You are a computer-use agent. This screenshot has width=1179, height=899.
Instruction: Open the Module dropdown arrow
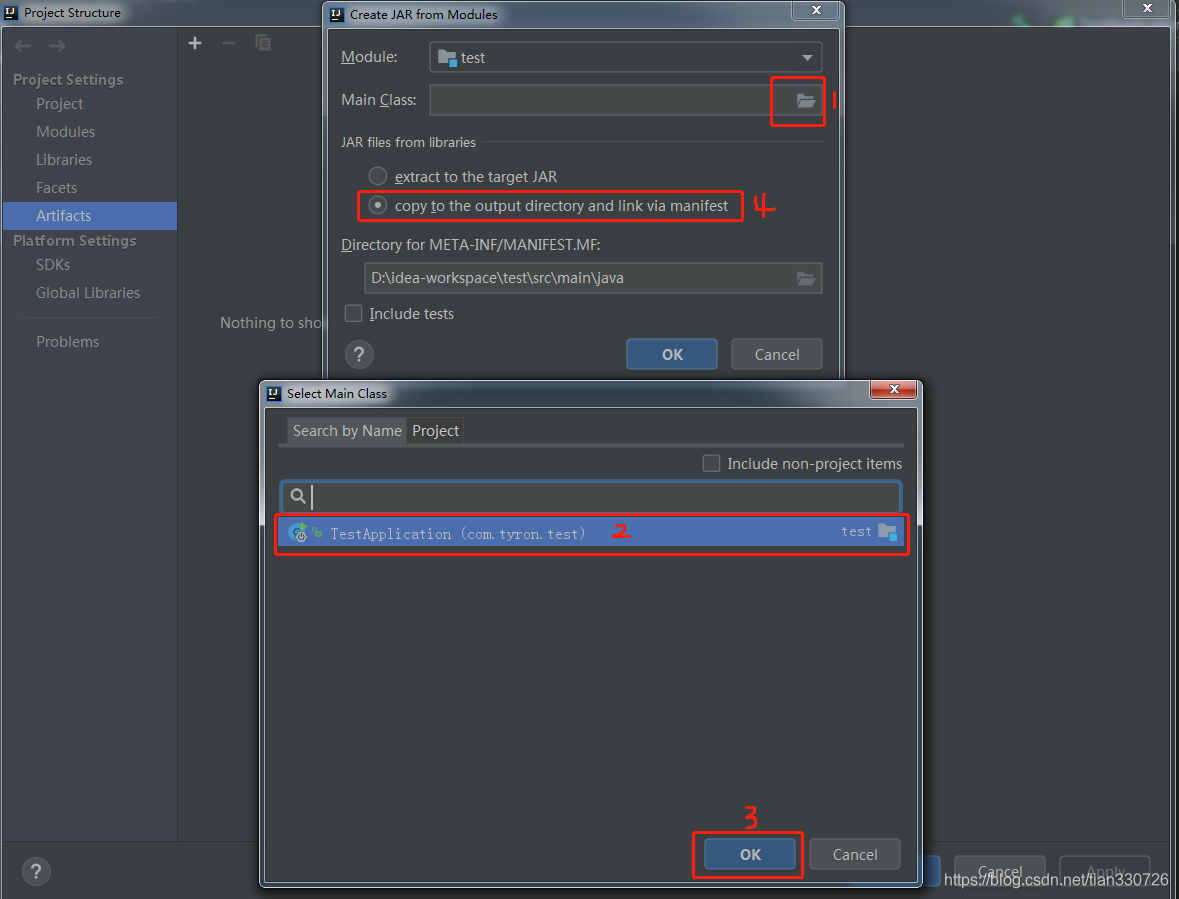807,58
